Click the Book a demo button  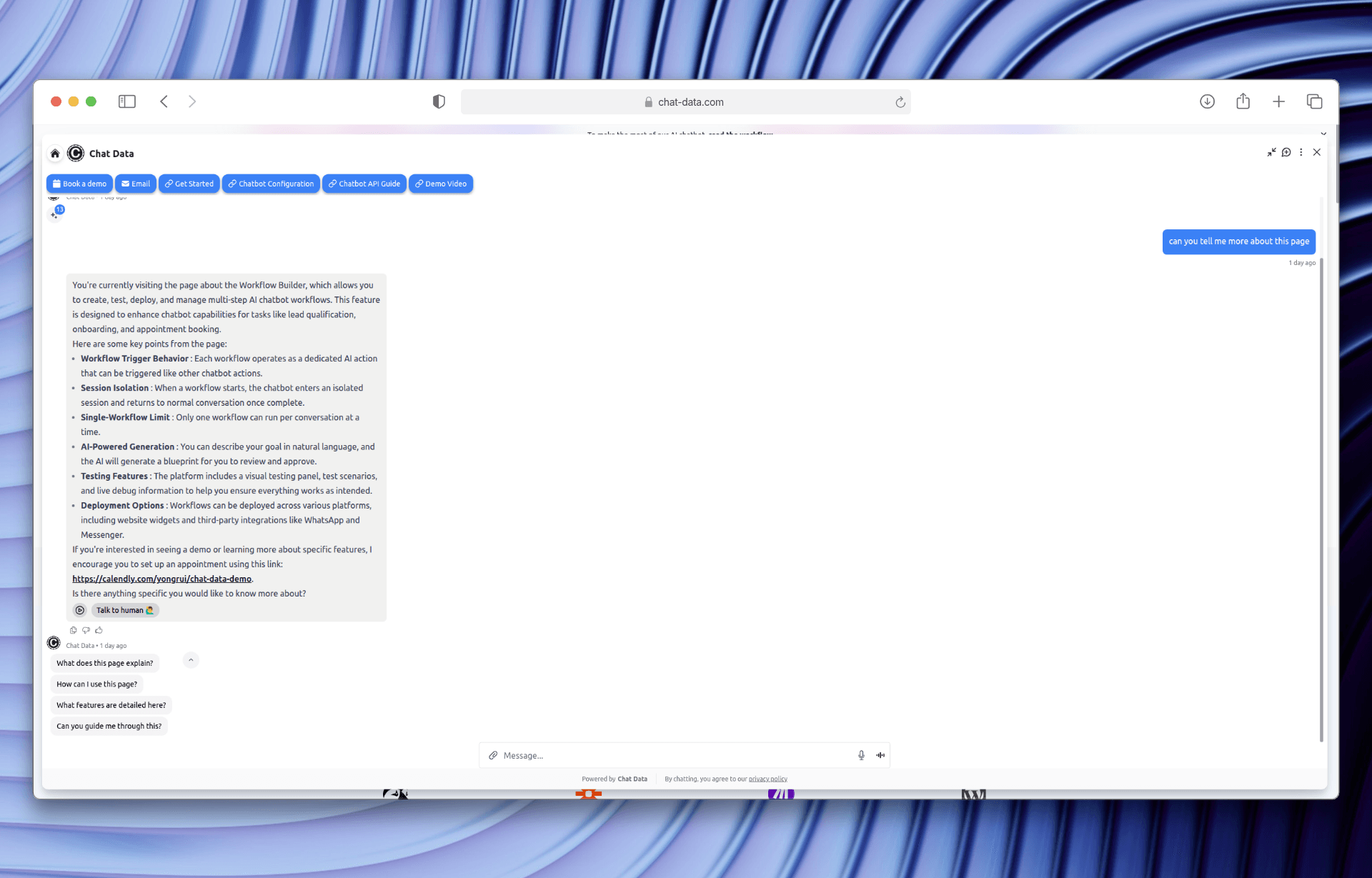(79, 184)
